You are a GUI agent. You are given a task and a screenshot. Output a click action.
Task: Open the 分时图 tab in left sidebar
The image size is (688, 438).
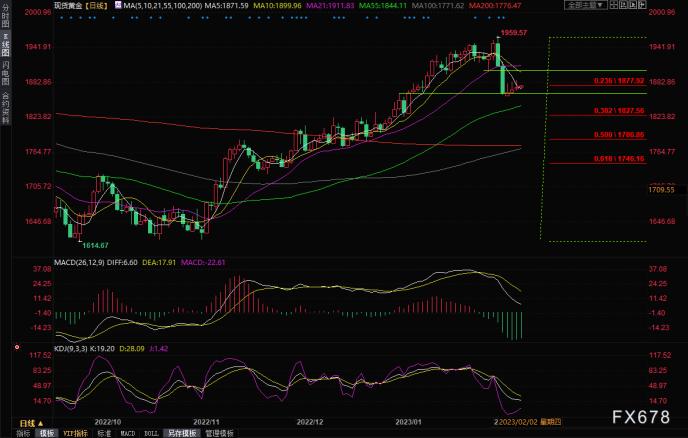[5, 16]
